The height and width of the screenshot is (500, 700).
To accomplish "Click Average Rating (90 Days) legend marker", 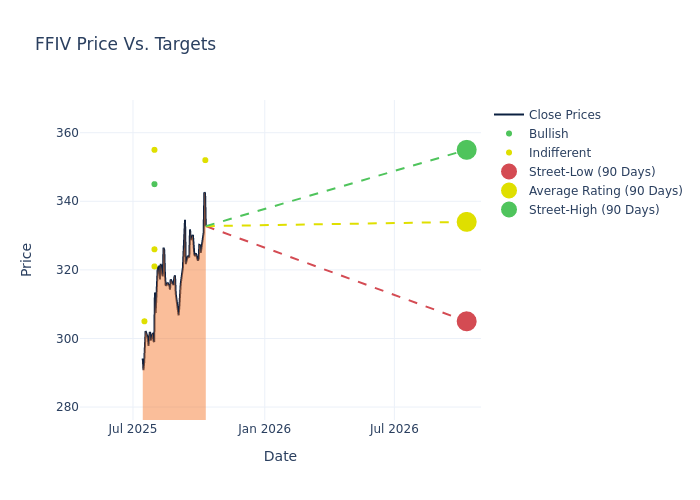I will (x=509, y=191).
